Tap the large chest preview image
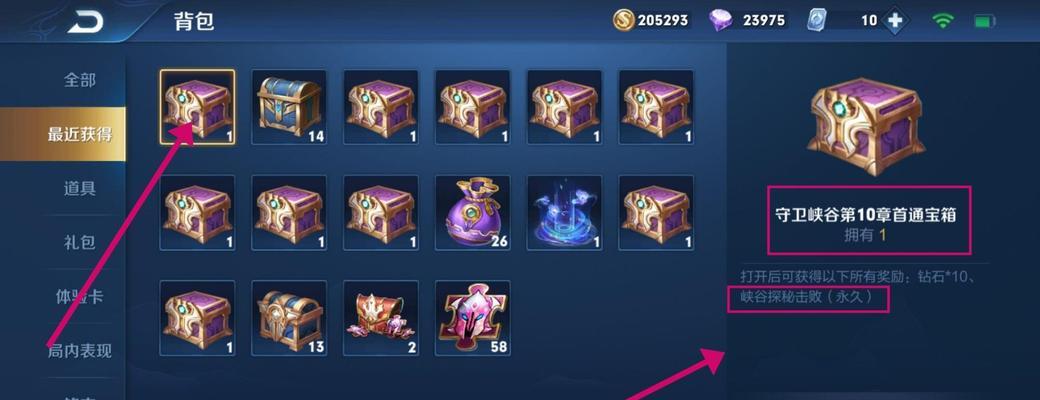1040x400 pixels. pyautogui.click(x=866, y=125)
